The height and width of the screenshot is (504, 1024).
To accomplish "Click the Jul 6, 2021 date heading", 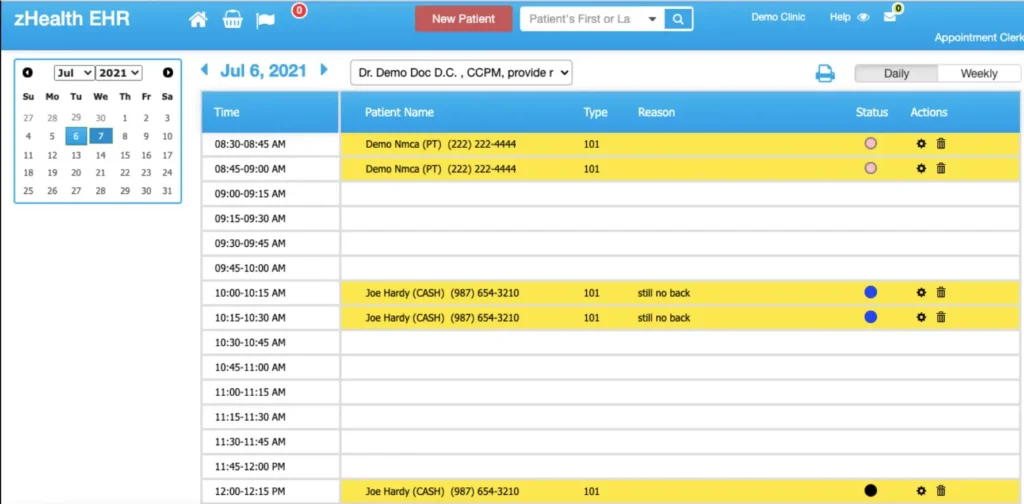I will click(x=263, y=71).
